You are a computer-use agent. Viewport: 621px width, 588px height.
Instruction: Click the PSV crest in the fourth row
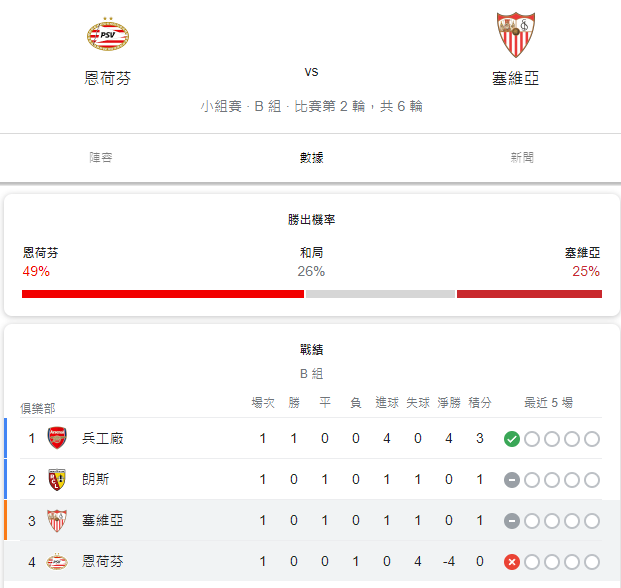pyautogui.click(x=57, y=561)
